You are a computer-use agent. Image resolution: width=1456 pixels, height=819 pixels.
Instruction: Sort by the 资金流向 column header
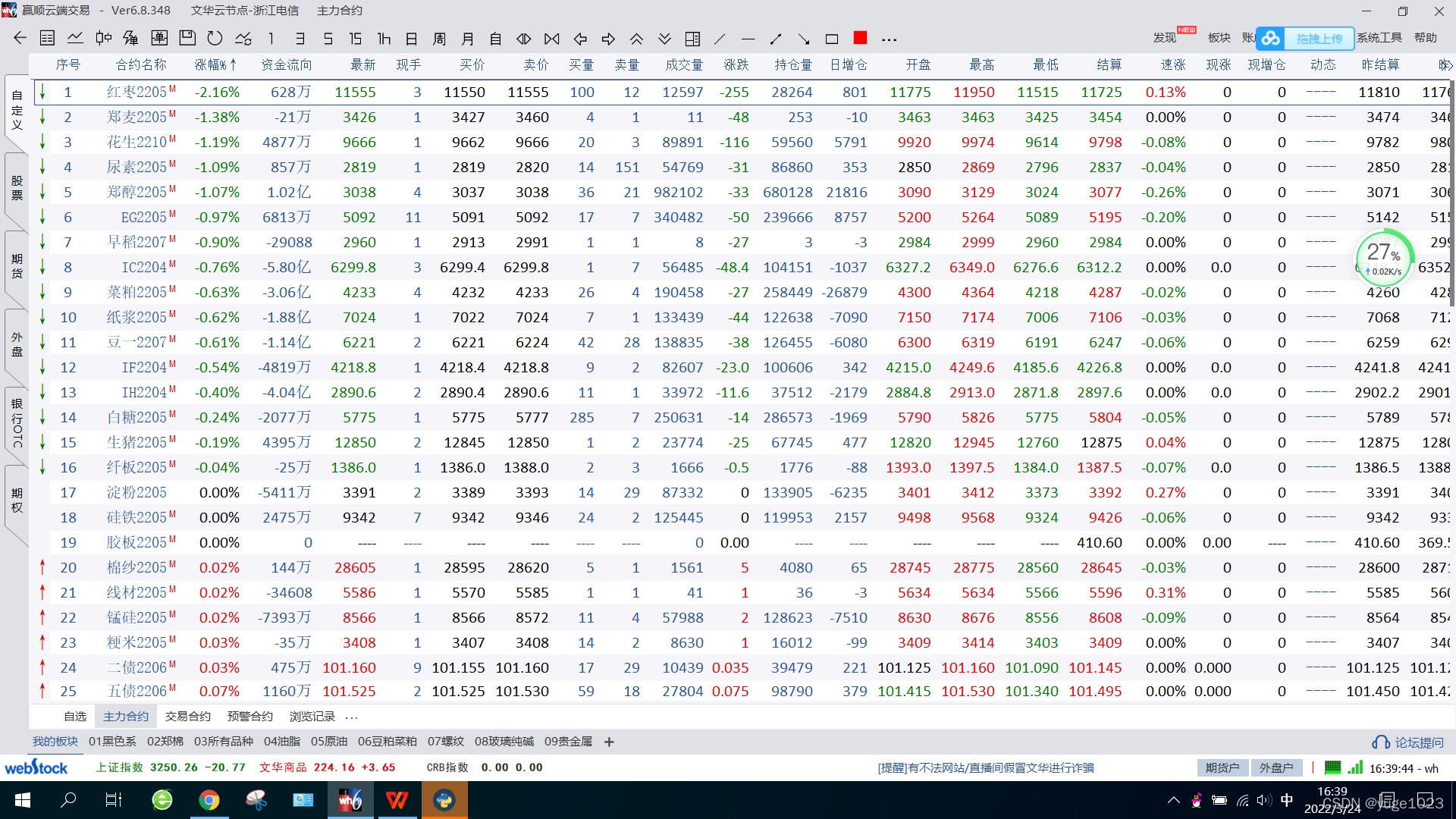click(286, 65)
